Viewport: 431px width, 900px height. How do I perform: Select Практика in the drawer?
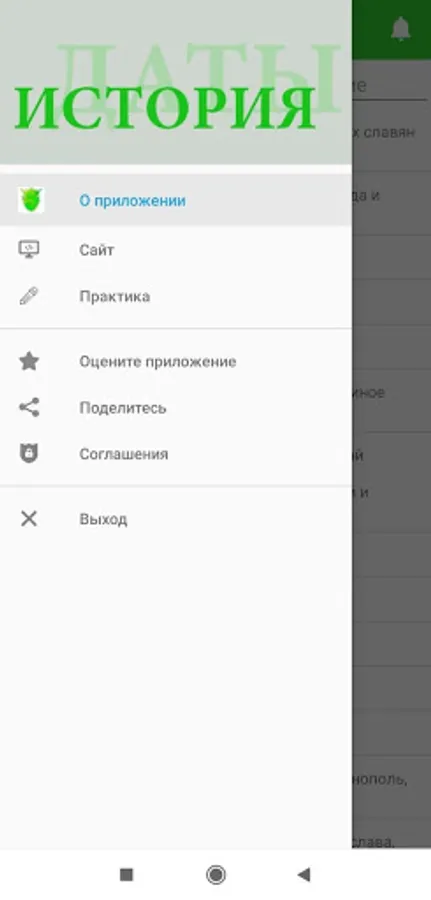pos(176,296)
